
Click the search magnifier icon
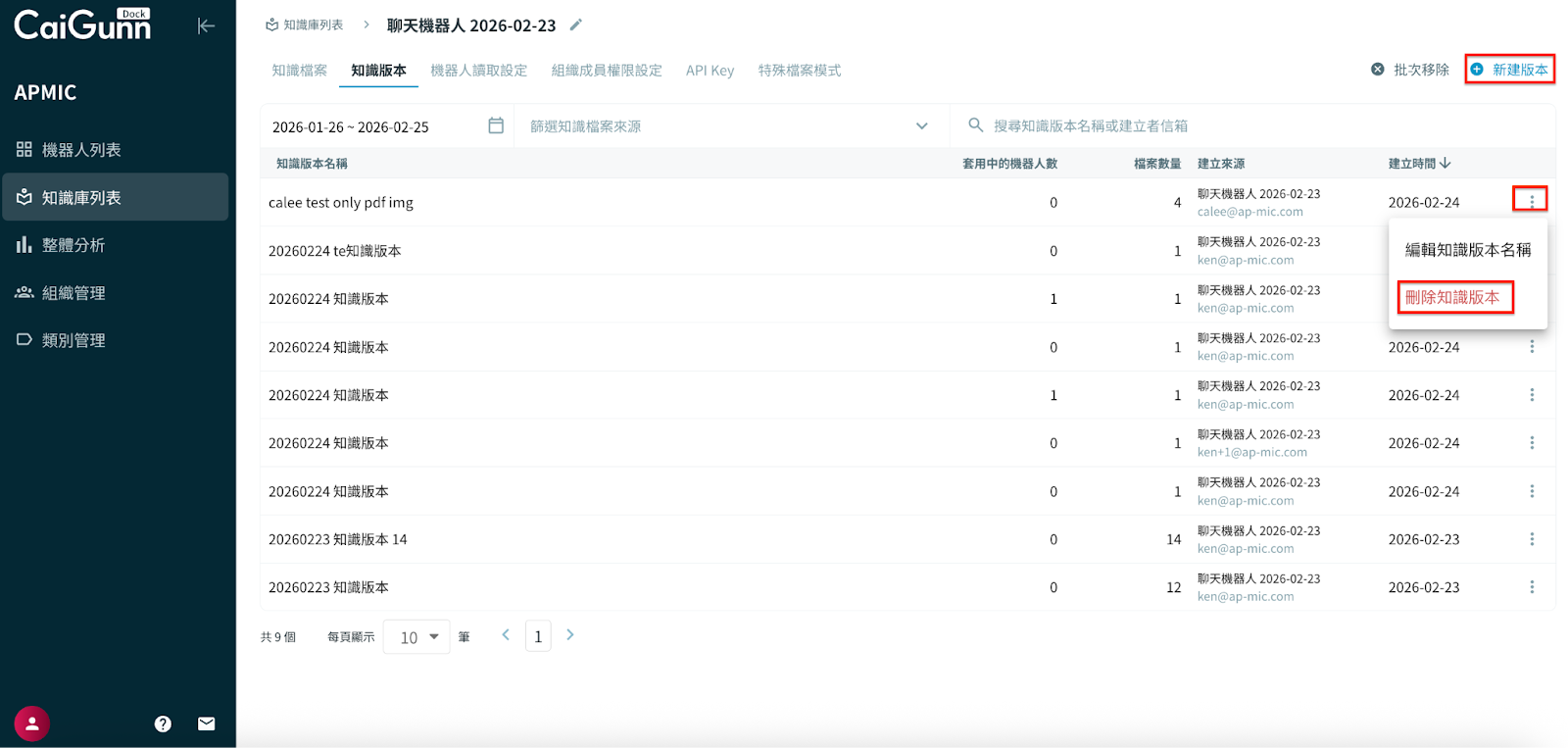[x=975, y=125]
